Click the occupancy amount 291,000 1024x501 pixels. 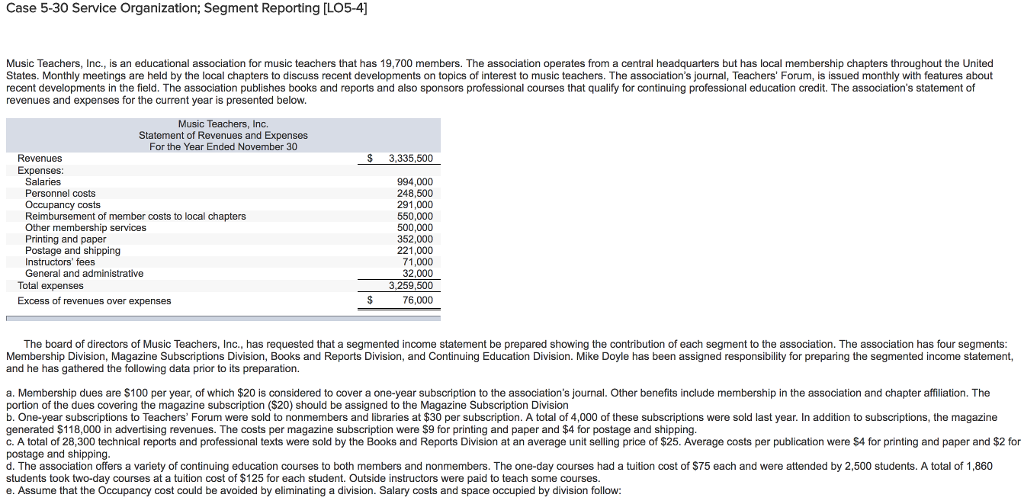[415, 205]
